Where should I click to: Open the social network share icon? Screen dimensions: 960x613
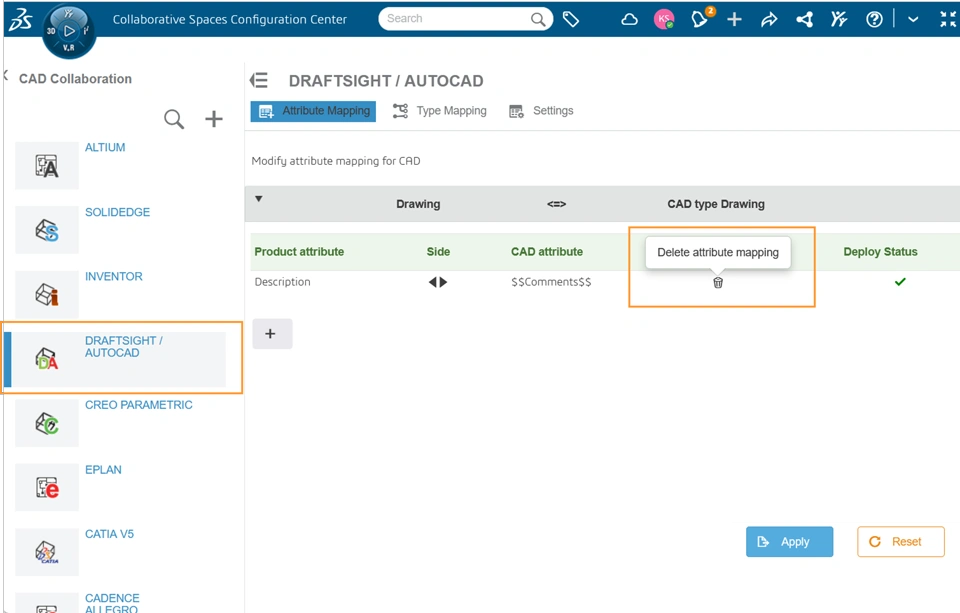click(x=804, y=20)
